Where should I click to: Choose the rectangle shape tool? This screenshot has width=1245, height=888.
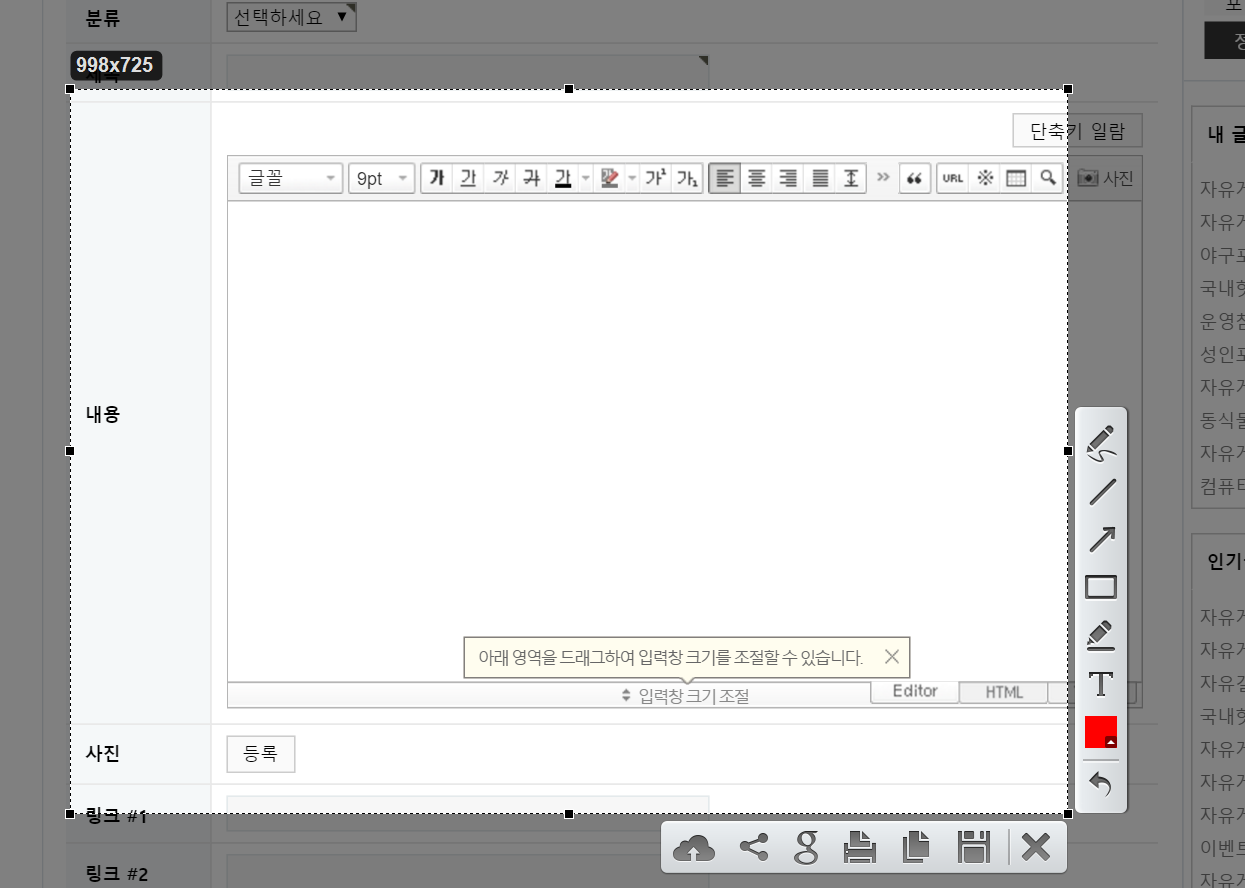pos(1101,587)
